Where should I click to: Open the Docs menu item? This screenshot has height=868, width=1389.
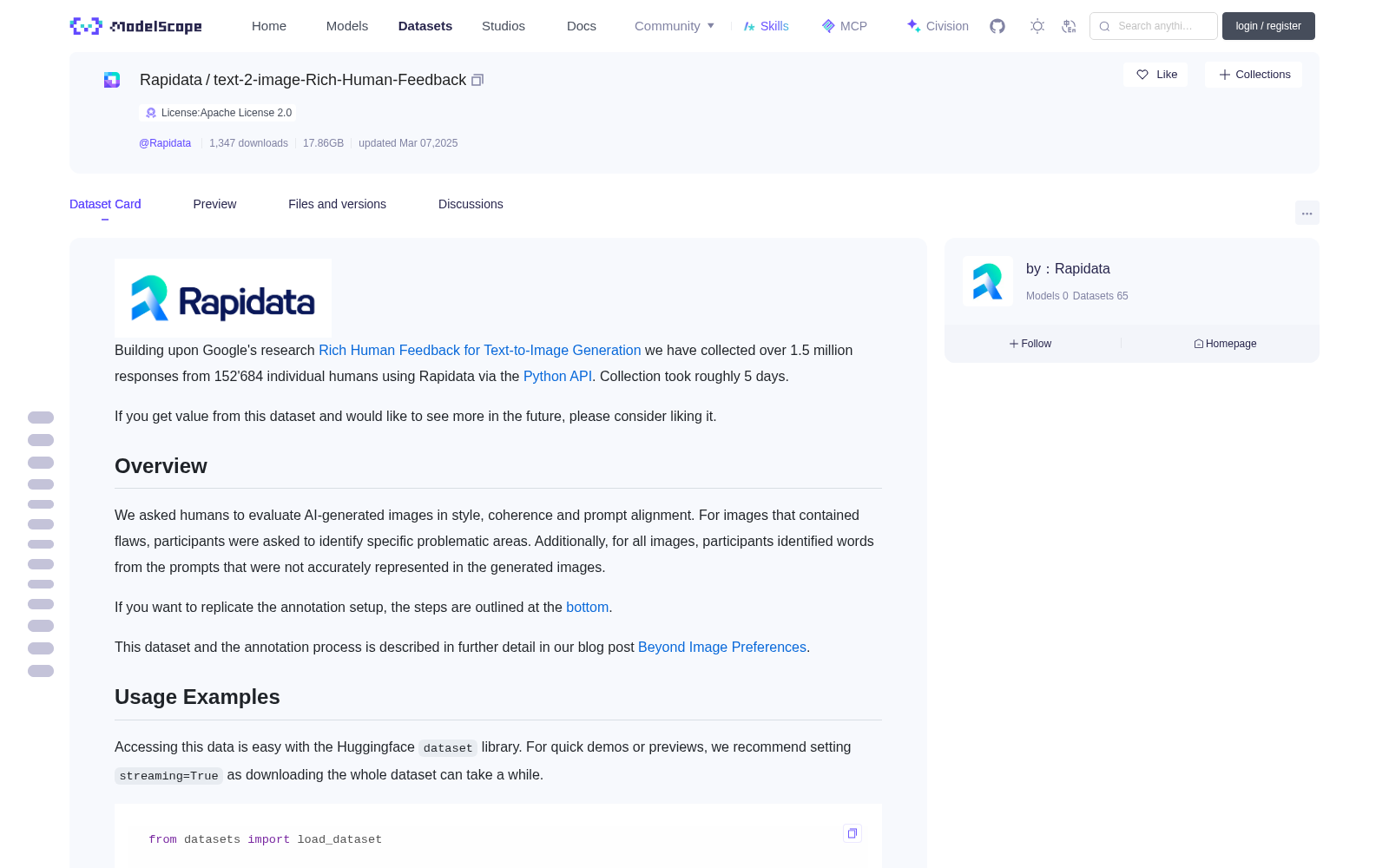[582, 26]
